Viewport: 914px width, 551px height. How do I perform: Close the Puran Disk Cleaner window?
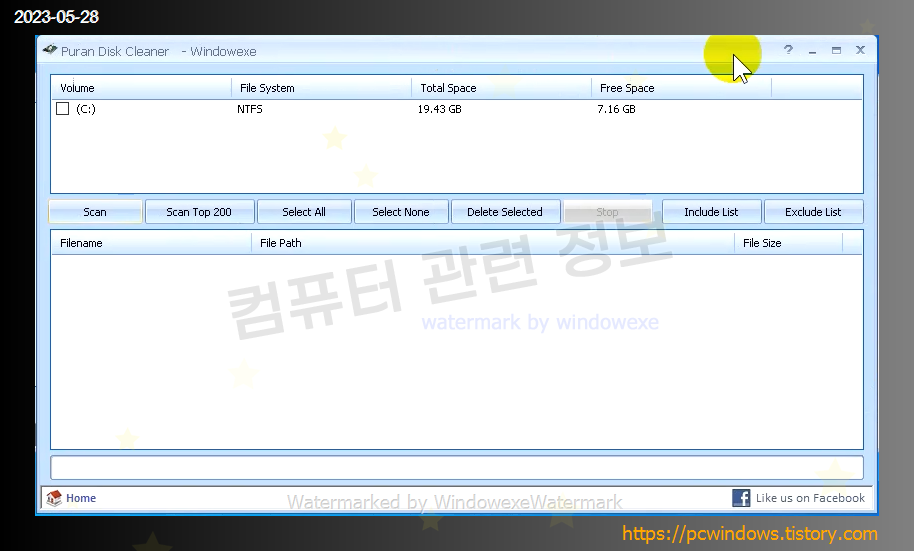click(x=860, y=50)
